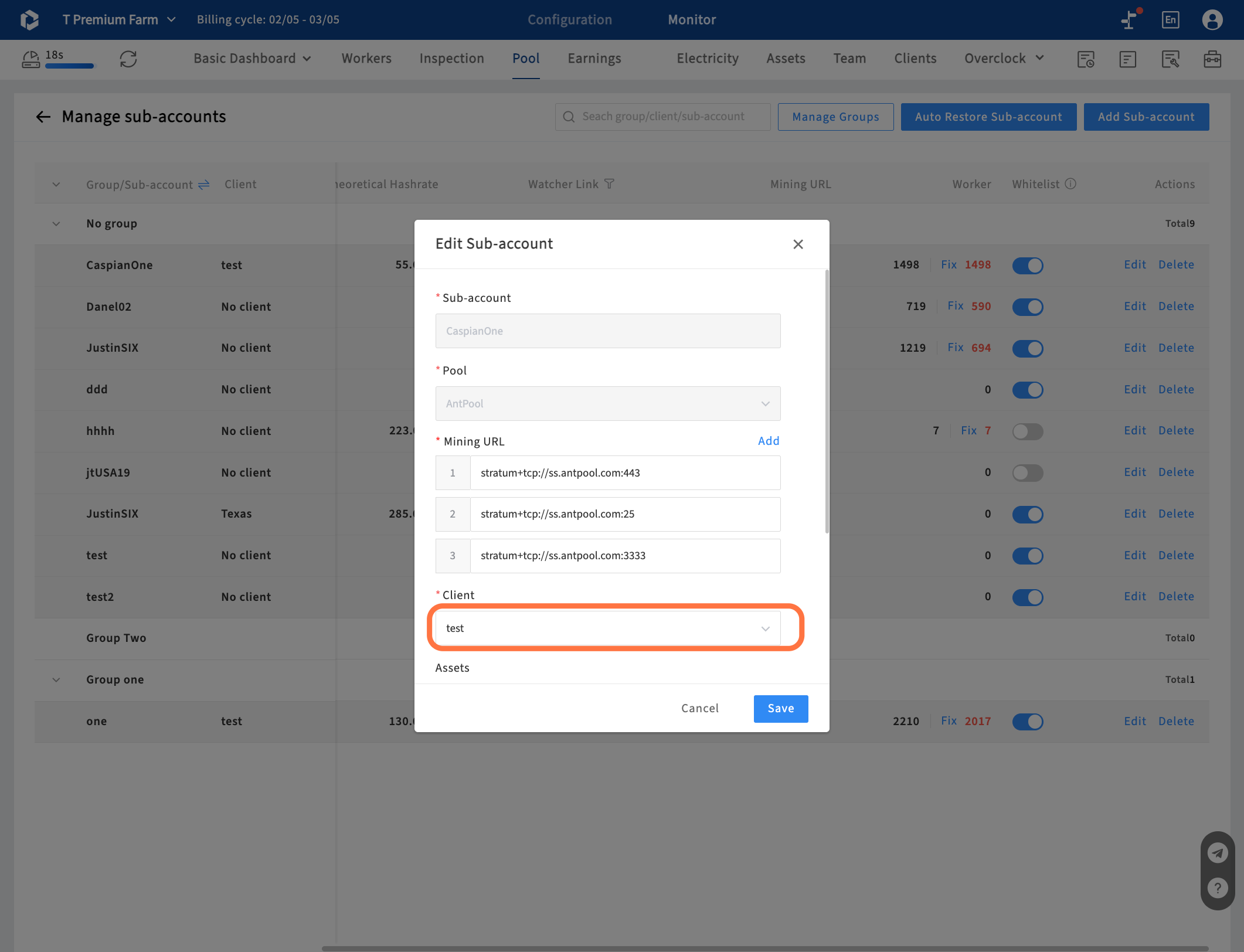Open the user profile avatar
The width and height of the screenshot is (1244, 952).
click(x=1212, y=19)
